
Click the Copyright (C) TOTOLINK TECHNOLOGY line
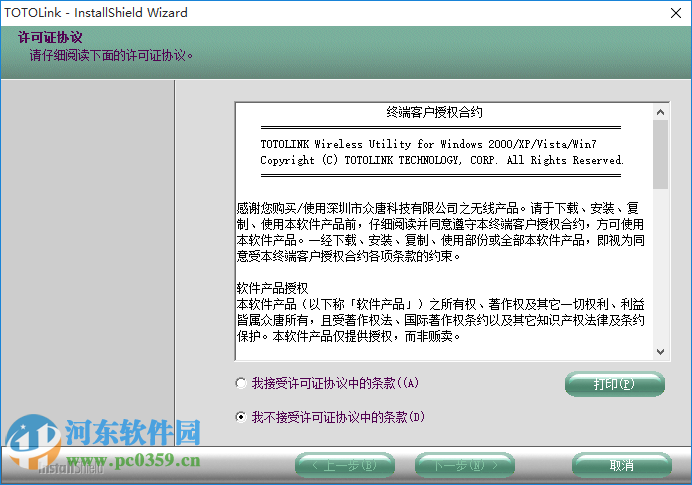(442, 160)
